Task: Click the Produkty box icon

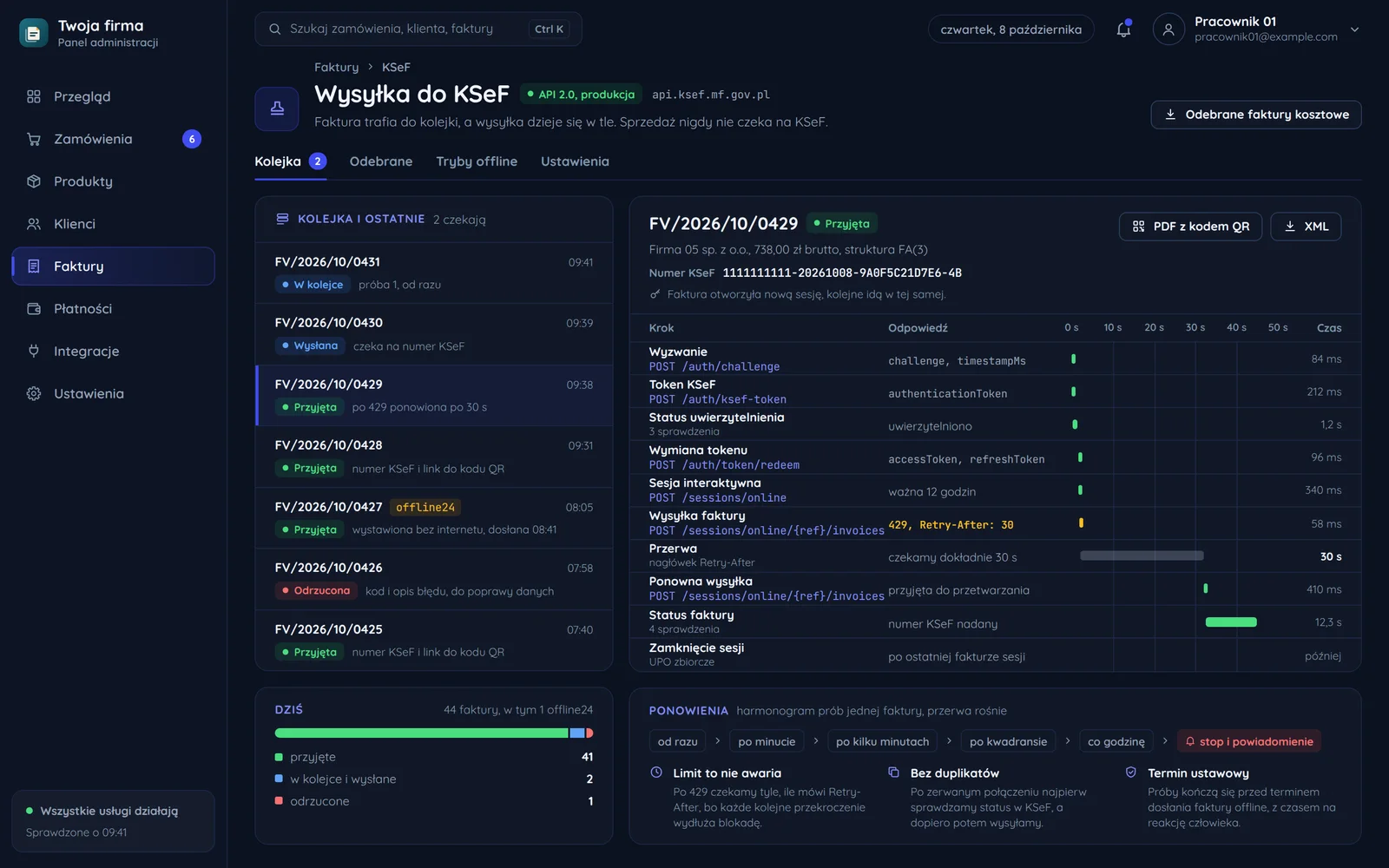Action: (x=34, y=181)
